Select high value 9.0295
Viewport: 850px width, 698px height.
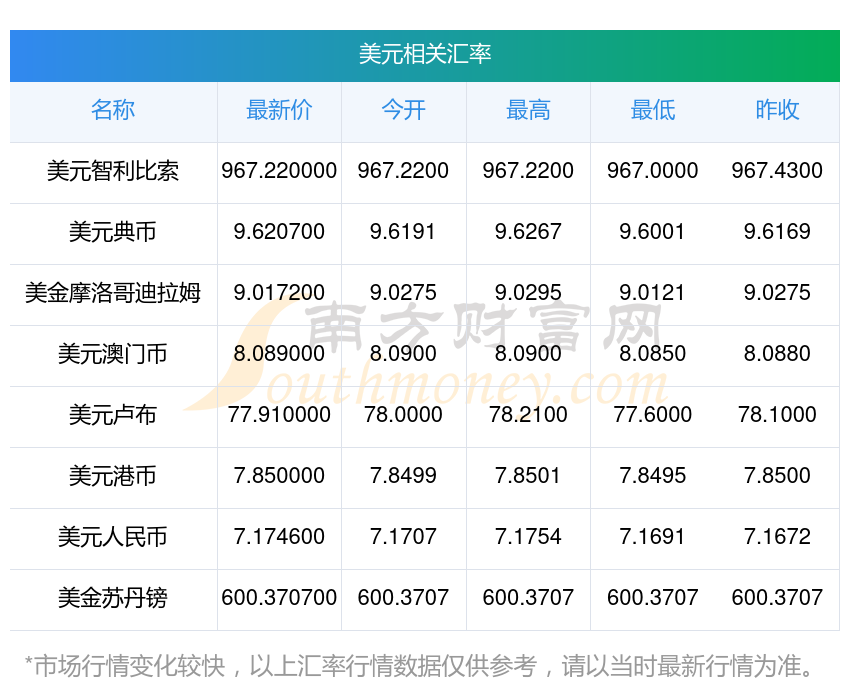pos(528,293)
